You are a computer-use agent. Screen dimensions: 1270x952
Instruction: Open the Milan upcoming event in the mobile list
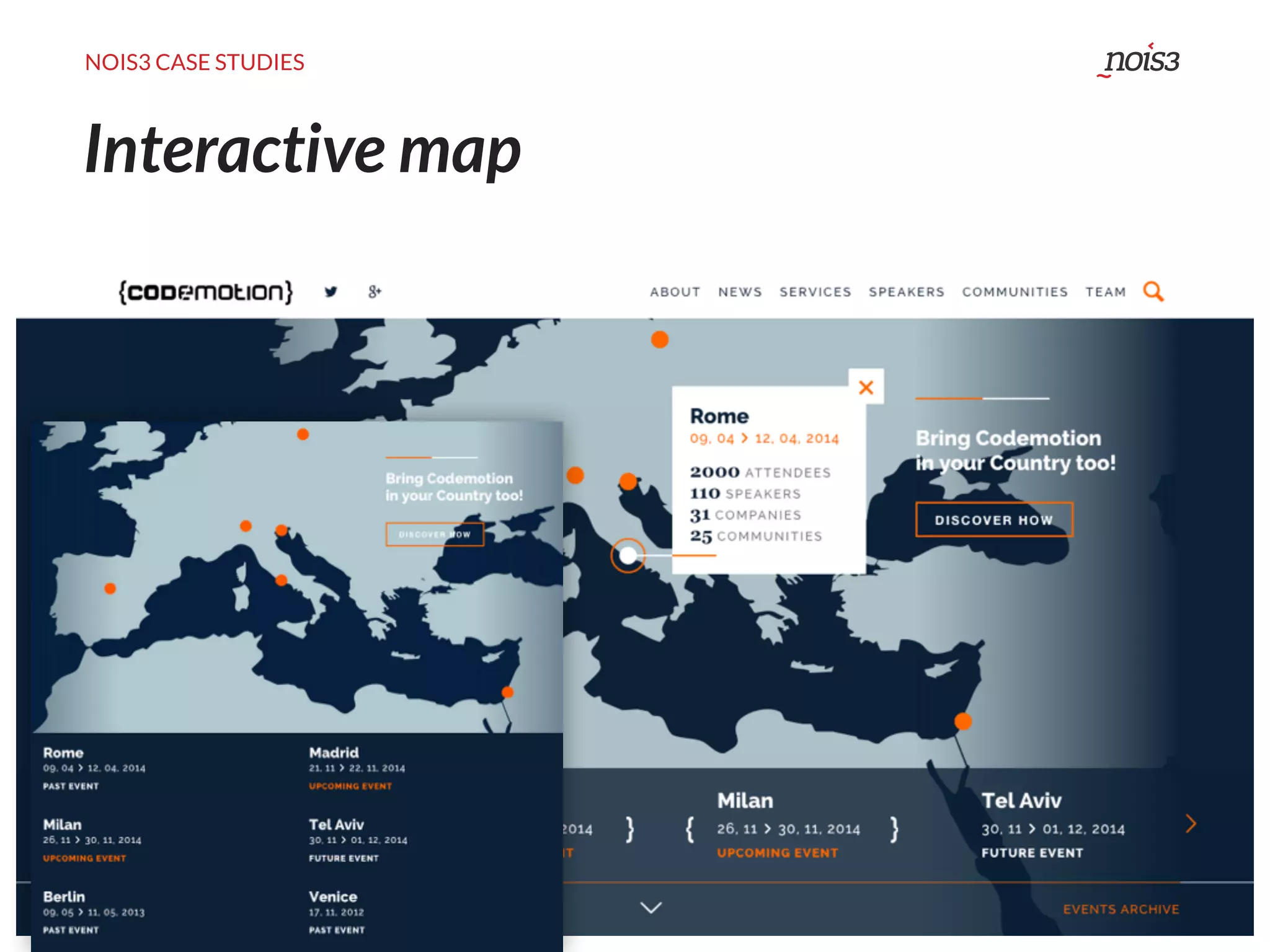(x=92, y=840)
